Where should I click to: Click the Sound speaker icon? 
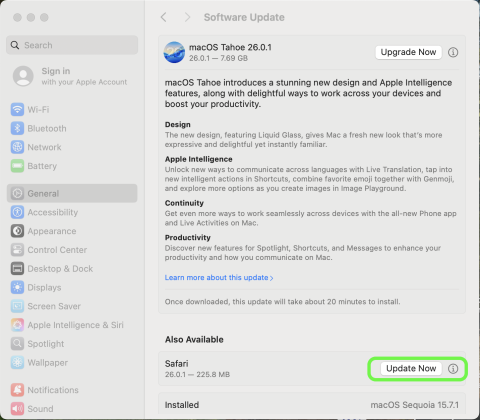(x=17, y=408)
